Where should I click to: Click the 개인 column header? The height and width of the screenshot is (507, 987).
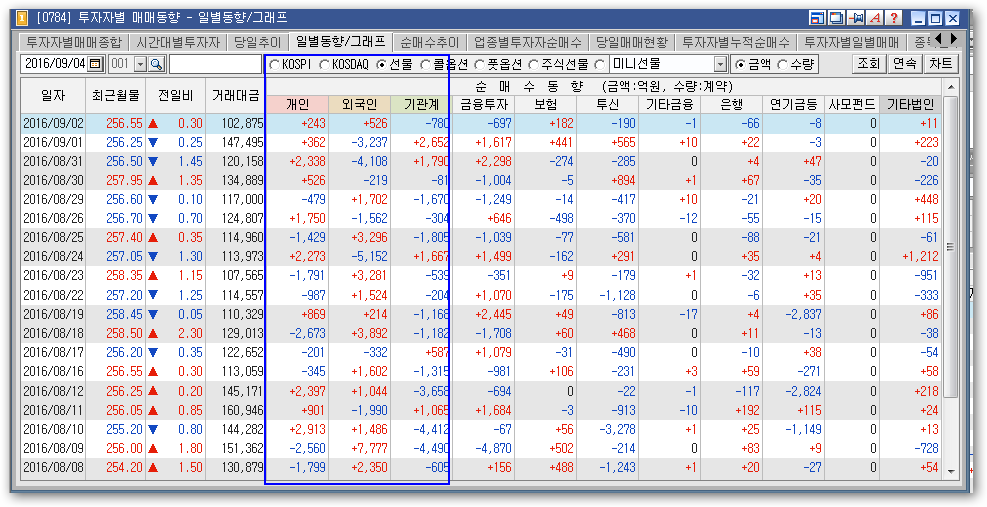click(297, 105)
